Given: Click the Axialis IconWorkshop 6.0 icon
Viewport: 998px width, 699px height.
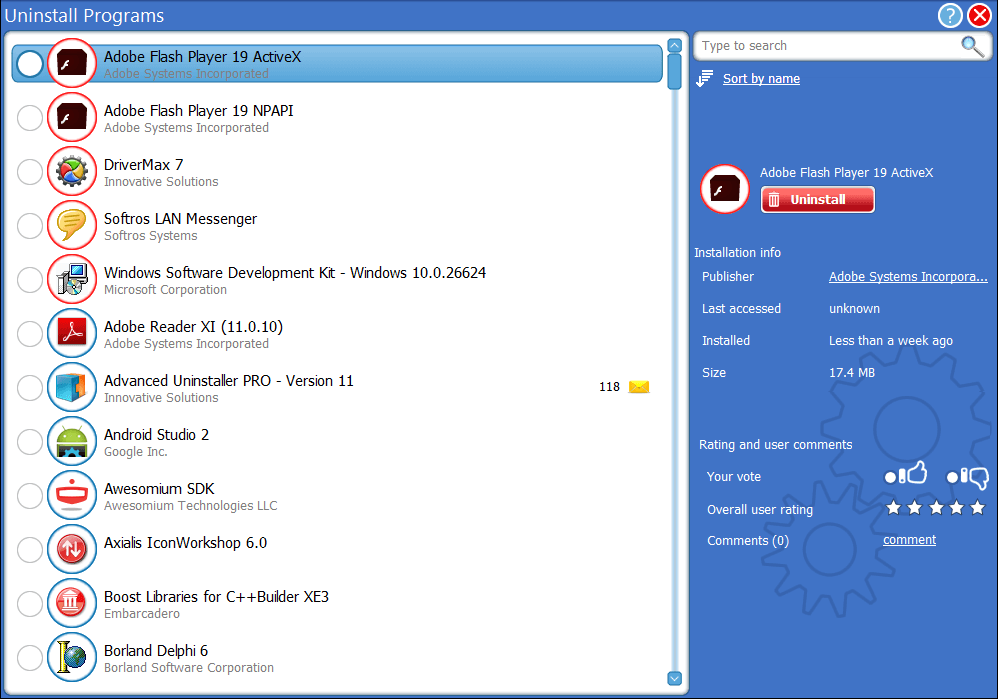Looking at the screenshot, I should (72, 549).
